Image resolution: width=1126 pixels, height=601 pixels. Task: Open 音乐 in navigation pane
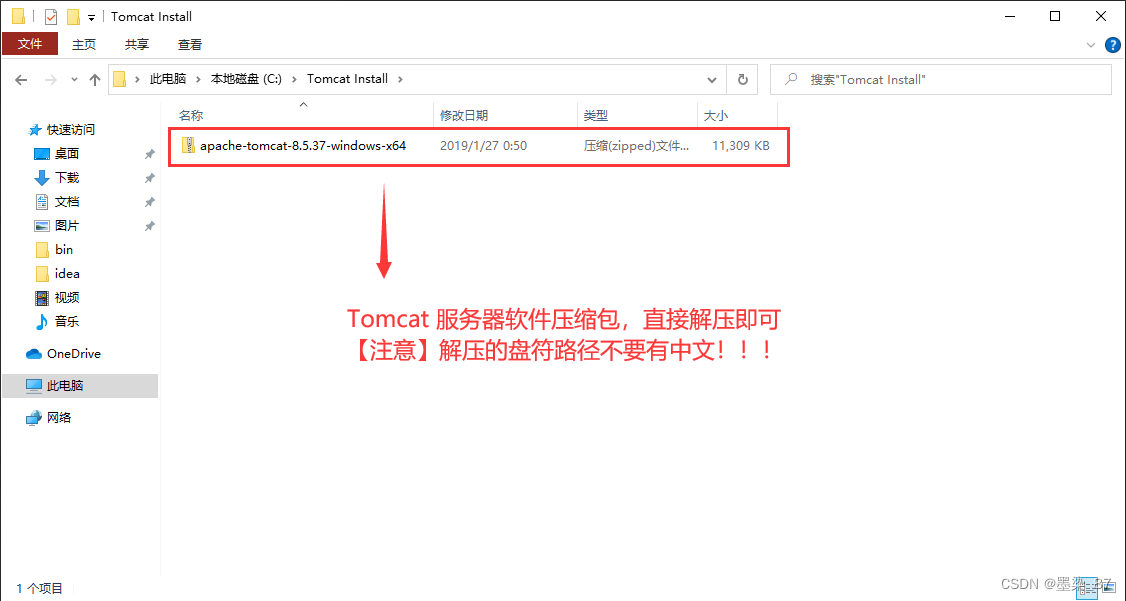tap(67, 322)
